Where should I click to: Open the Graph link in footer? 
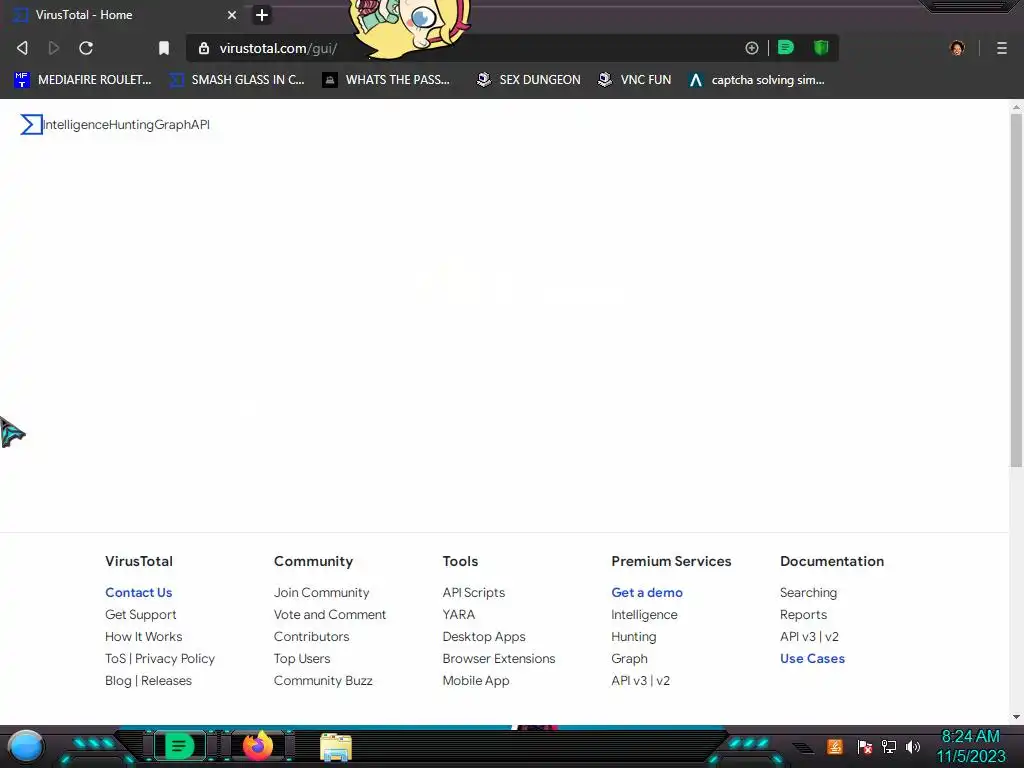click(629, 658)
